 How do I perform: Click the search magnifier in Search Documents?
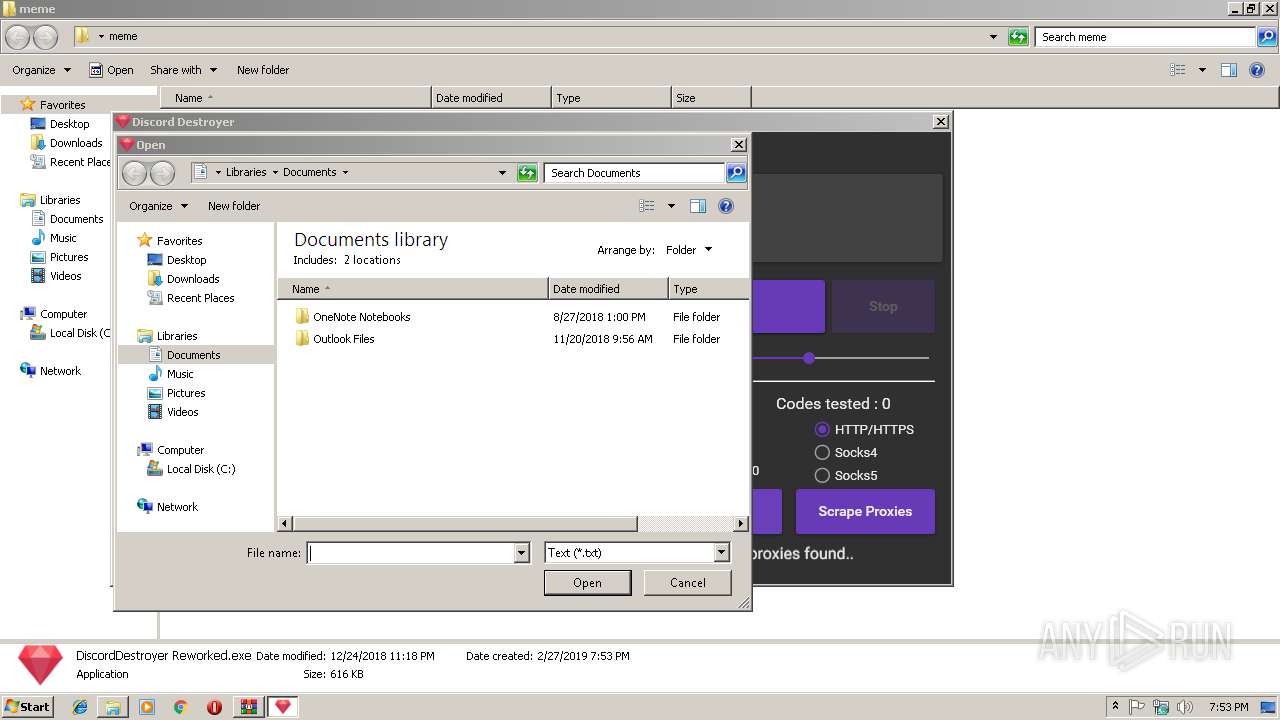735,173
